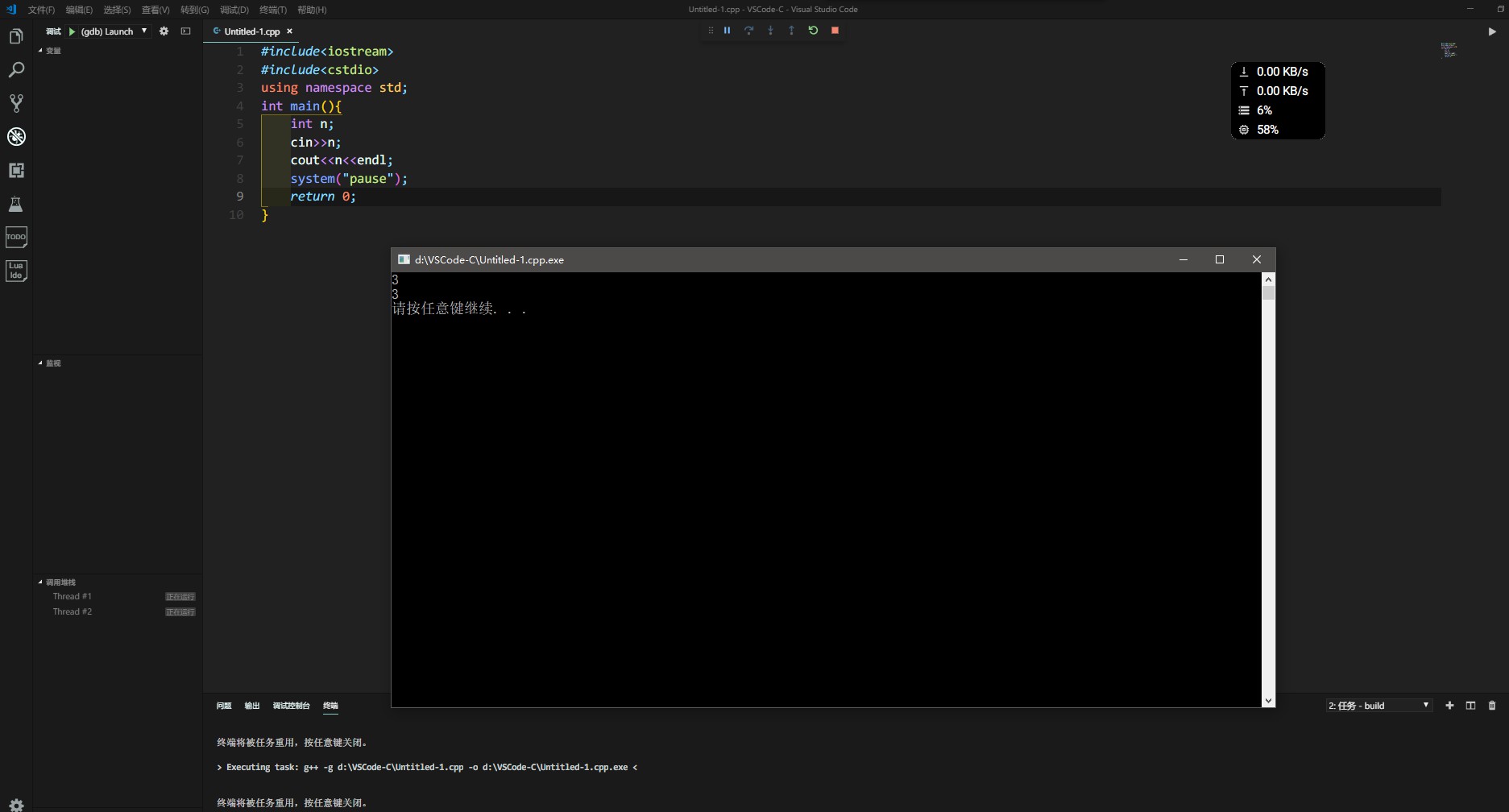This screenshot has width=1509, height=812.
Task: Start debugging with green play arrow
Action: tap(72, 31)
